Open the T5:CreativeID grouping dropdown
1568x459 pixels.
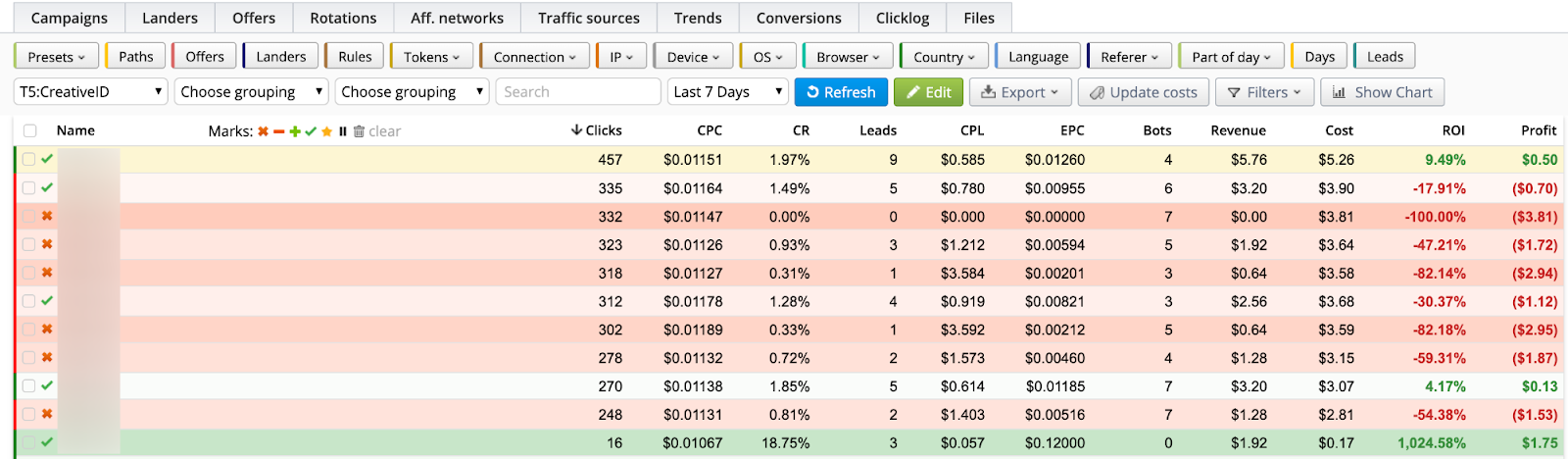coord(91,92)
